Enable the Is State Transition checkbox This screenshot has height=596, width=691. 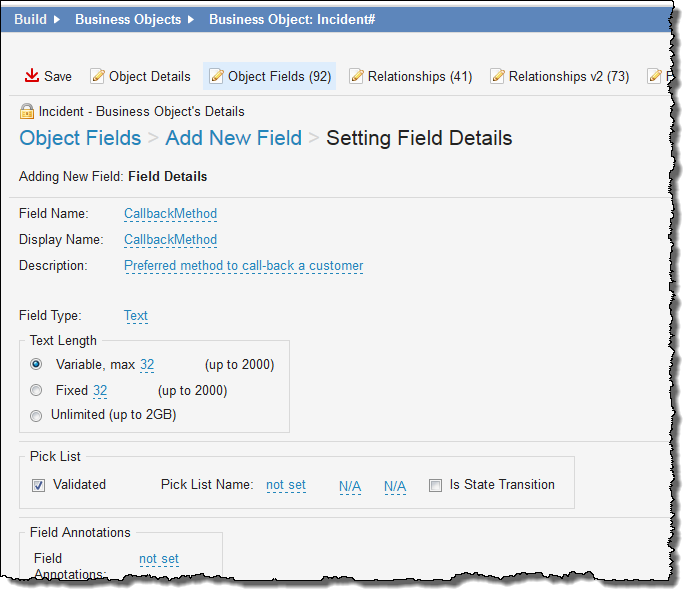coord(435,485)
